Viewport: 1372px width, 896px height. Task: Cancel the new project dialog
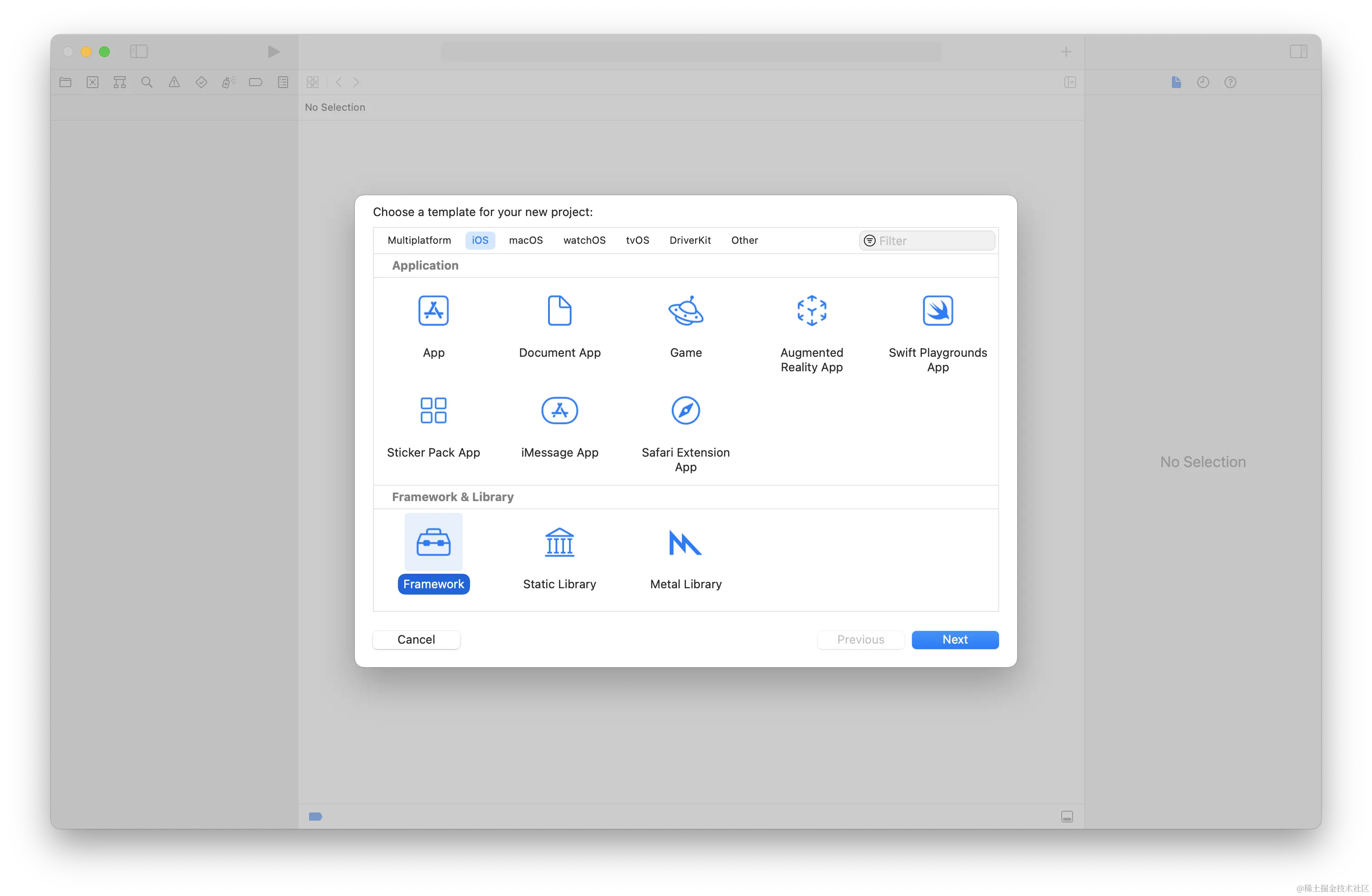point(416,640)
